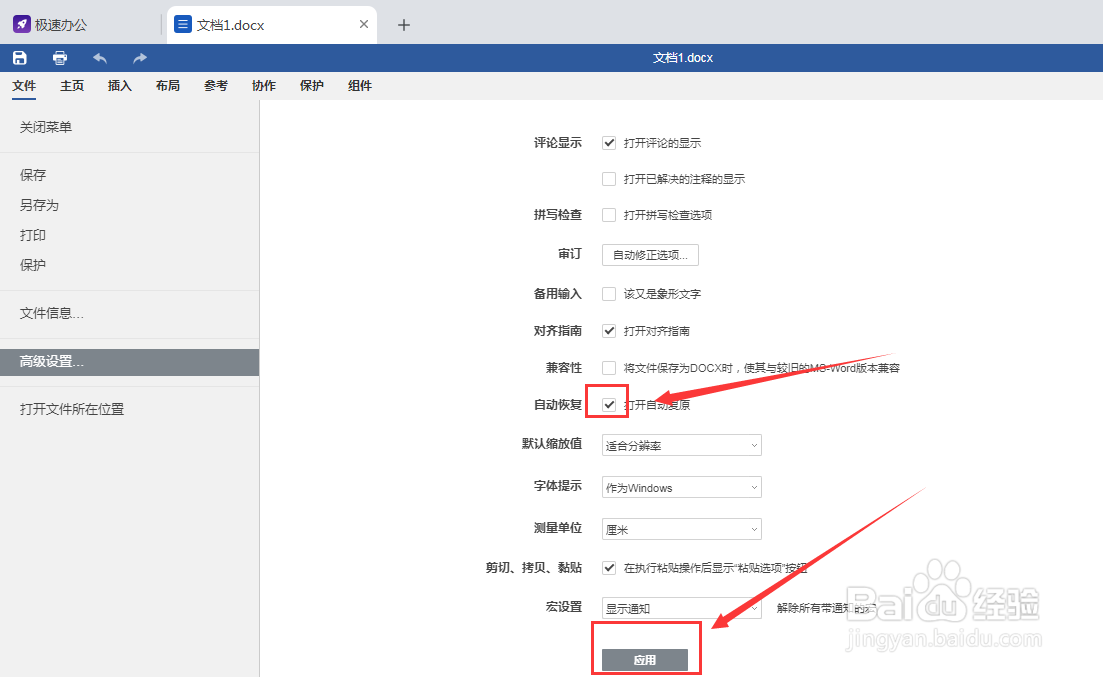This screenshot has width=1103, height=677.
Task: Open a new tab with the plus icon
Action: coord(403,24)
